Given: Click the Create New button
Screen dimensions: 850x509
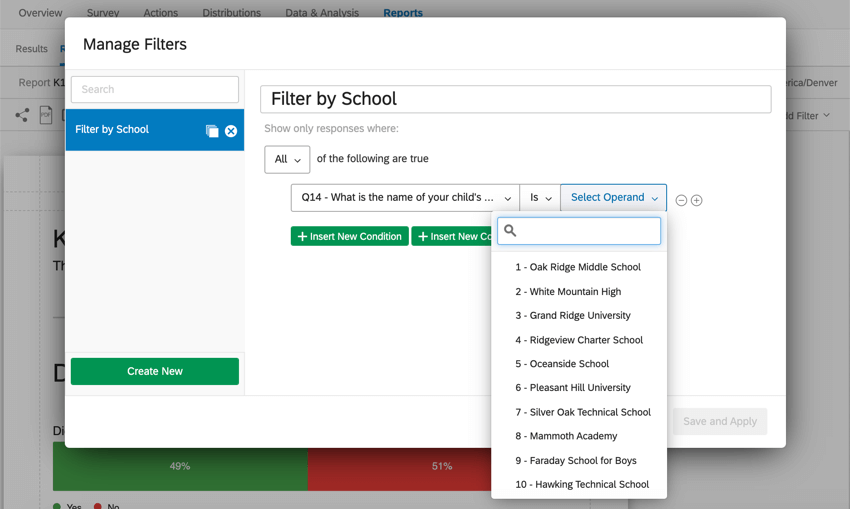Looking at the screenshot, I should click(155, 371).
